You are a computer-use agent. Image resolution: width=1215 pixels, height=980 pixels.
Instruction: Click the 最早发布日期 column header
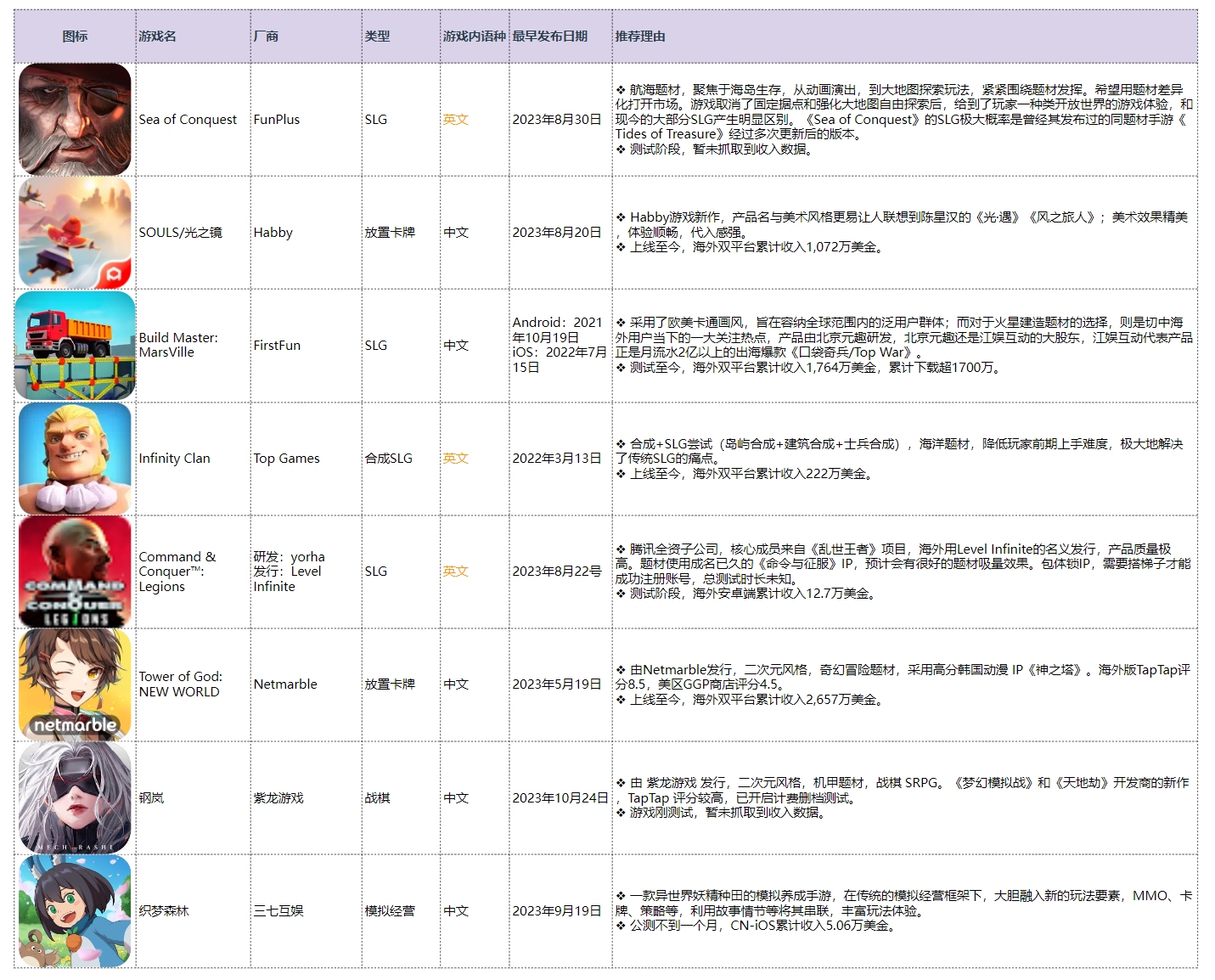coord(549,37)
